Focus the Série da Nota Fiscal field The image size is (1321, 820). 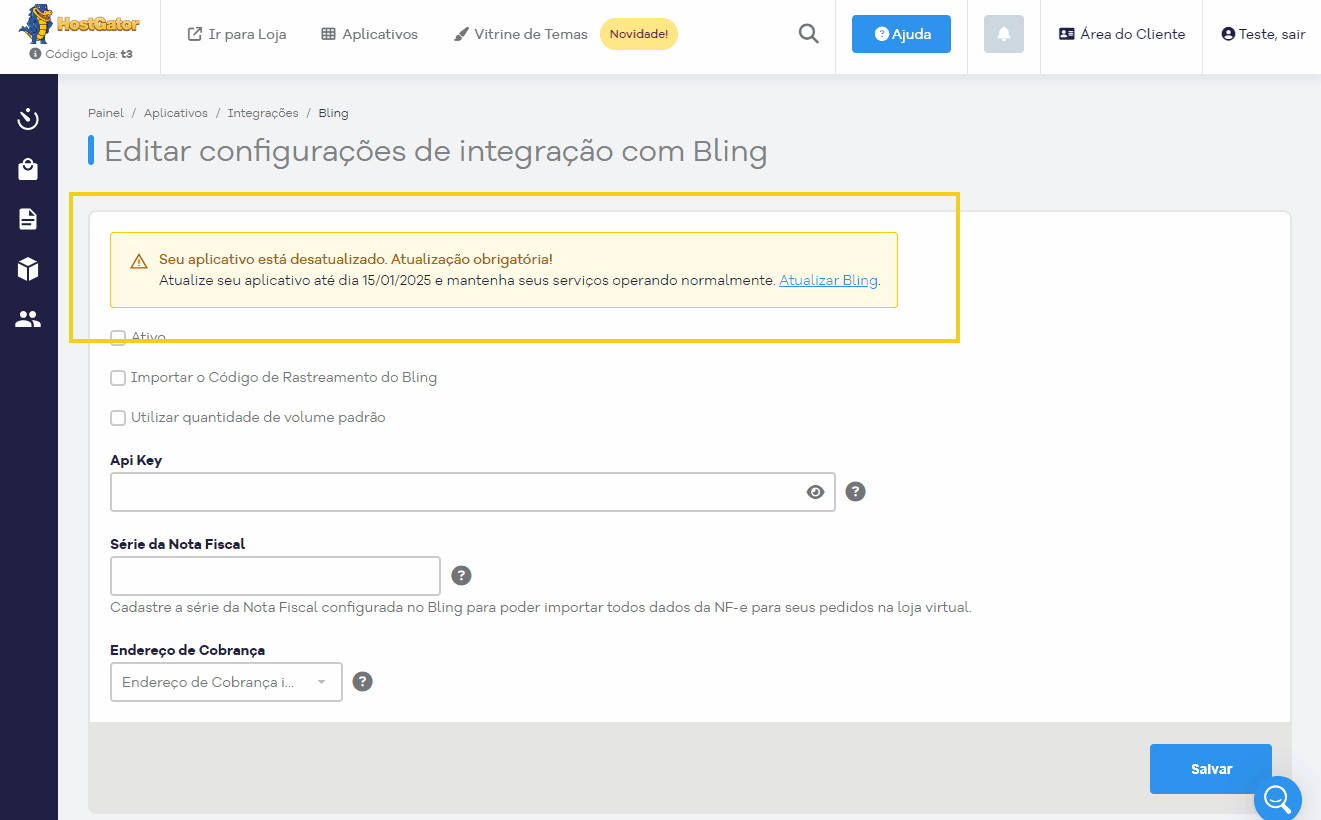pos(275,576)
